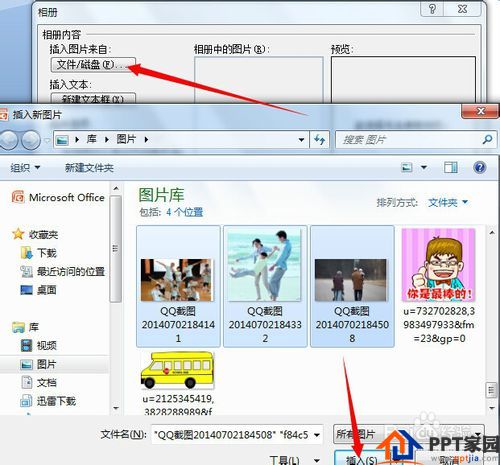Open the view options dropdown arrow

[x=424, y=167]
